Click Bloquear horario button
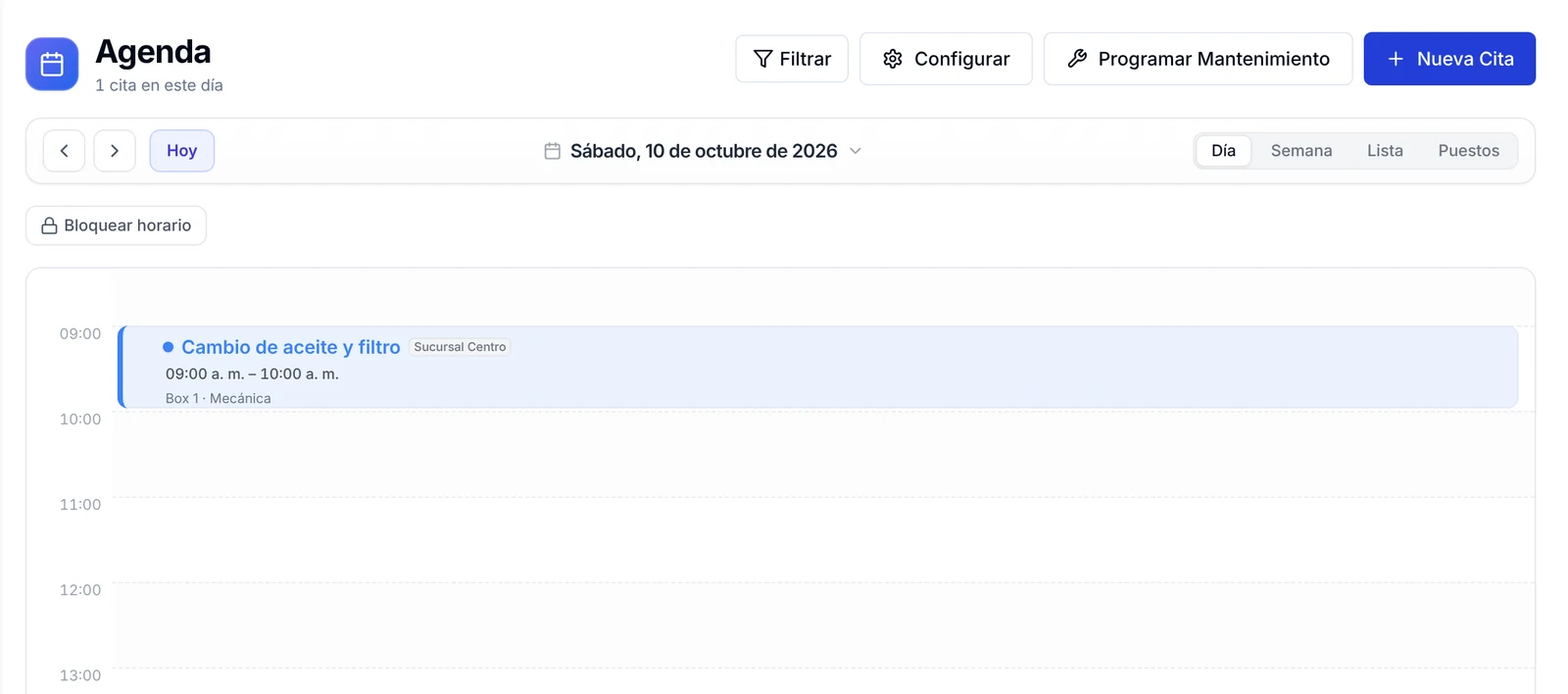Screen dimensions: 1568x694 click(x=116, y=225)
